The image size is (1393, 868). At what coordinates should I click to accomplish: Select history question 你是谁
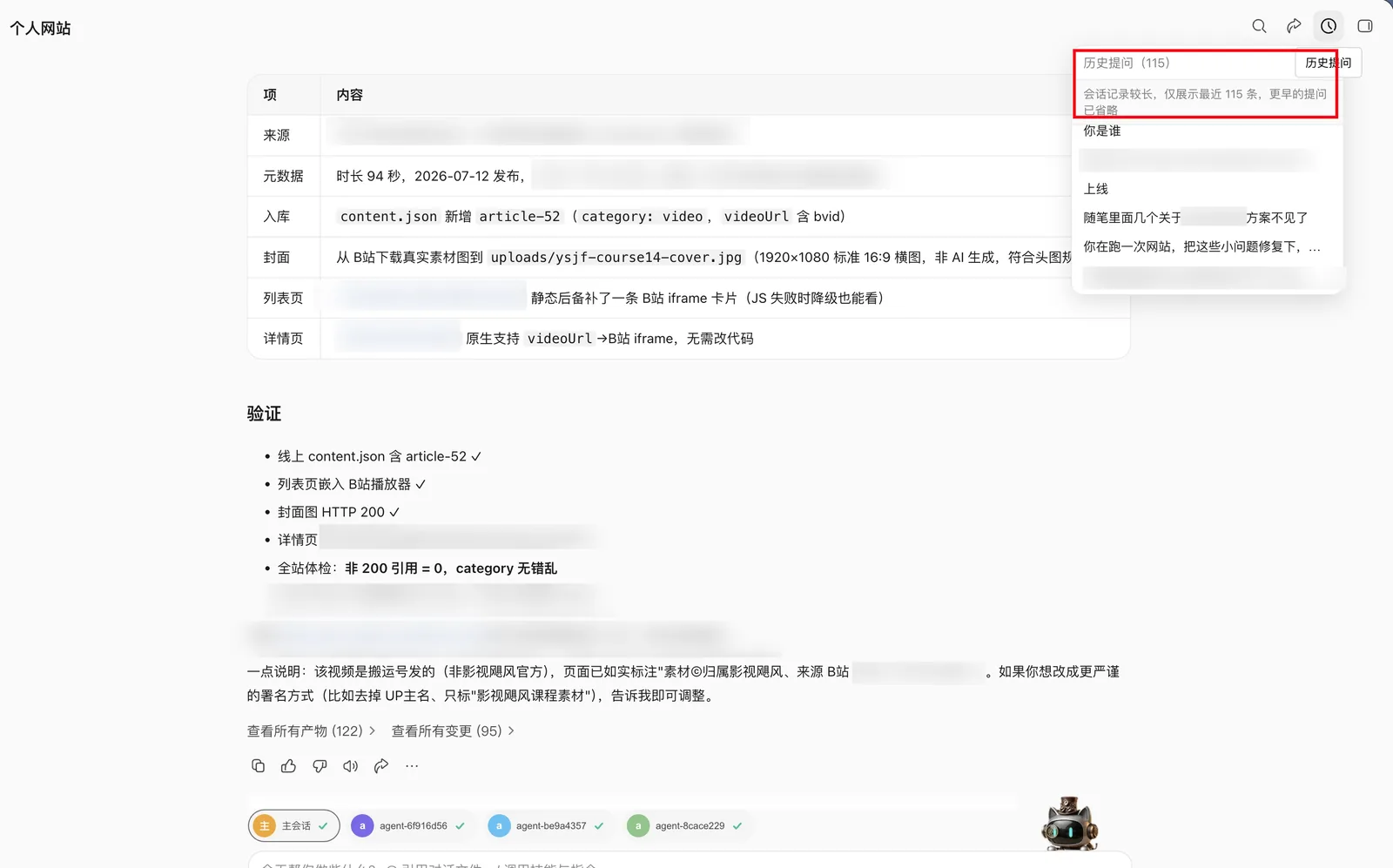(x=1102, y=131)
